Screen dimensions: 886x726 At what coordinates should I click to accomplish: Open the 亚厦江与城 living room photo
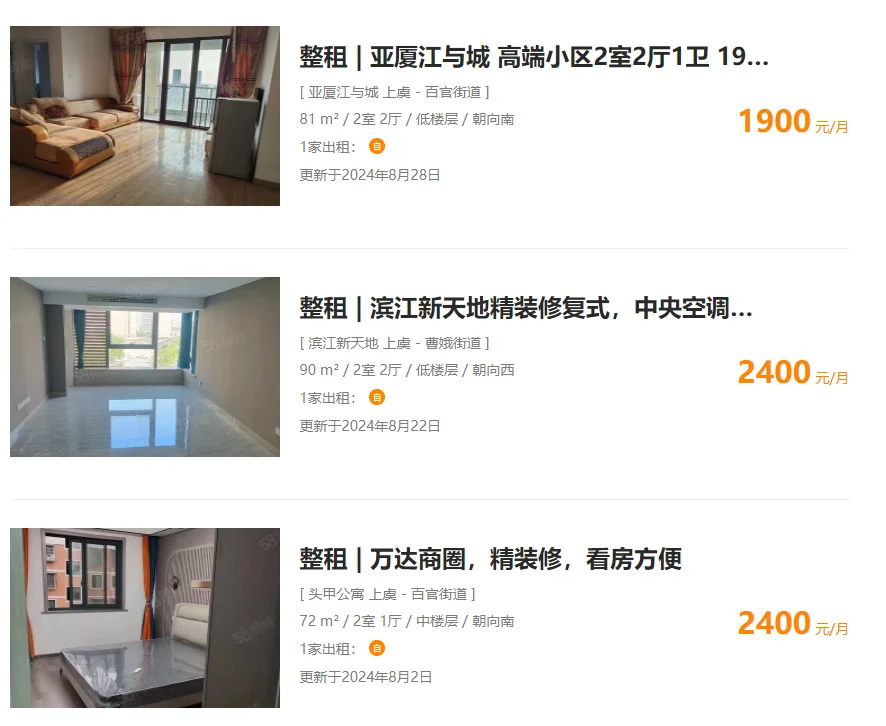point(145,116)
